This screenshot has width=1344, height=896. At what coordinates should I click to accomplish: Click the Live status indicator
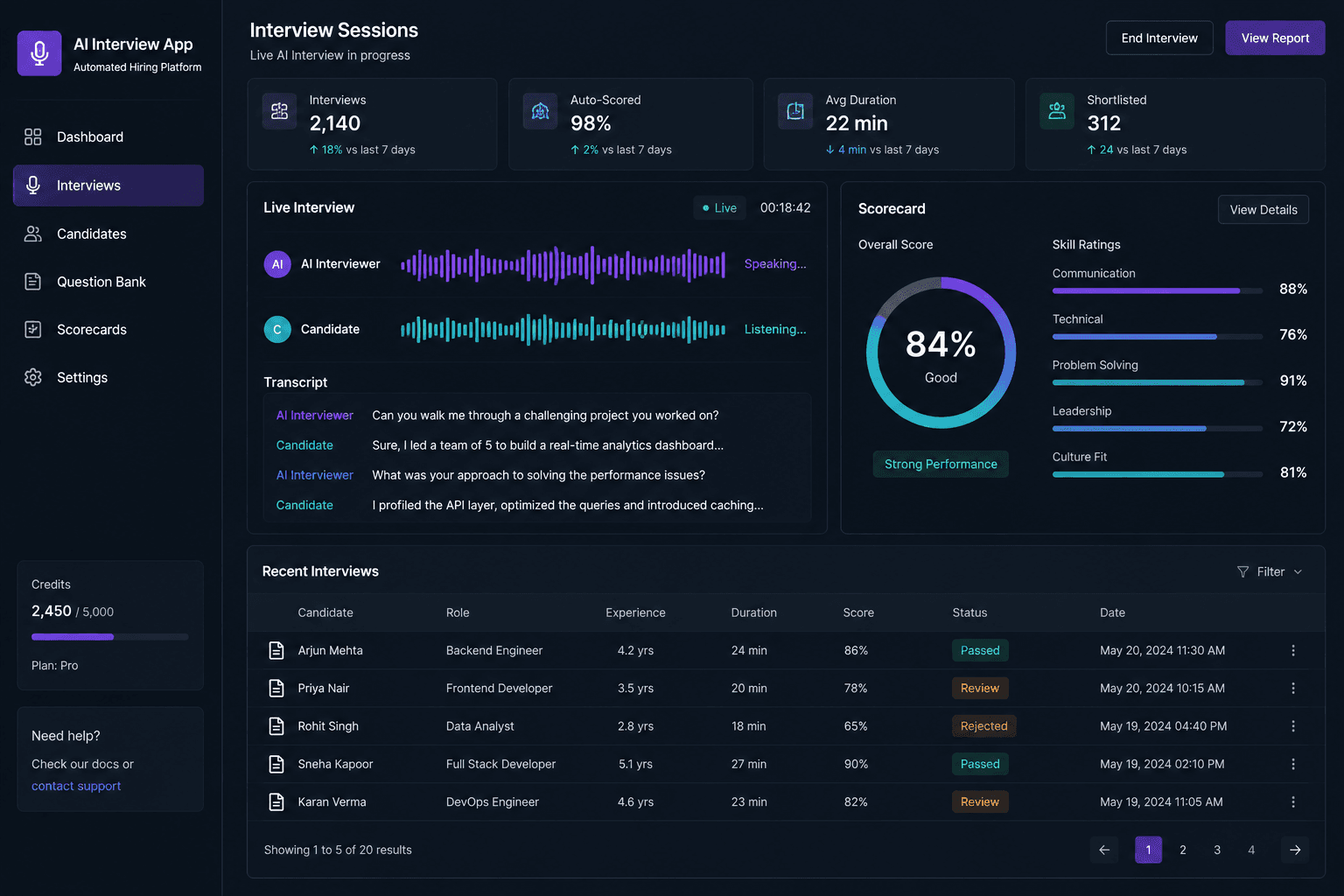tap(720, 208)
